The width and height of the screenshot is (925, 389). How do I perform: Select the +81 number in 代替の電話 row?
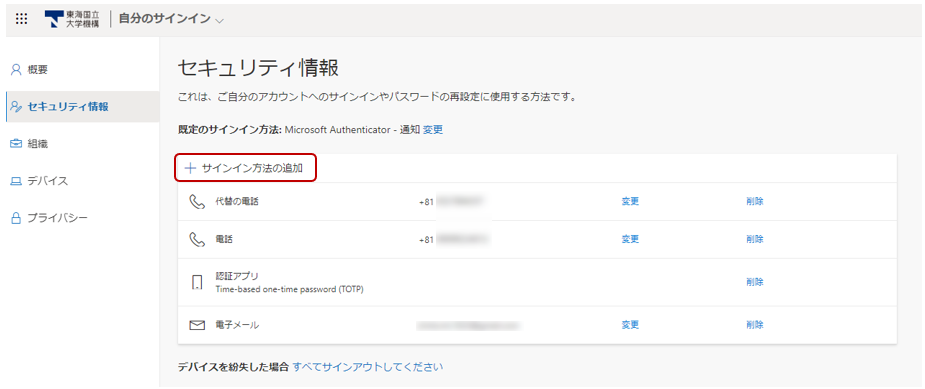451,202
